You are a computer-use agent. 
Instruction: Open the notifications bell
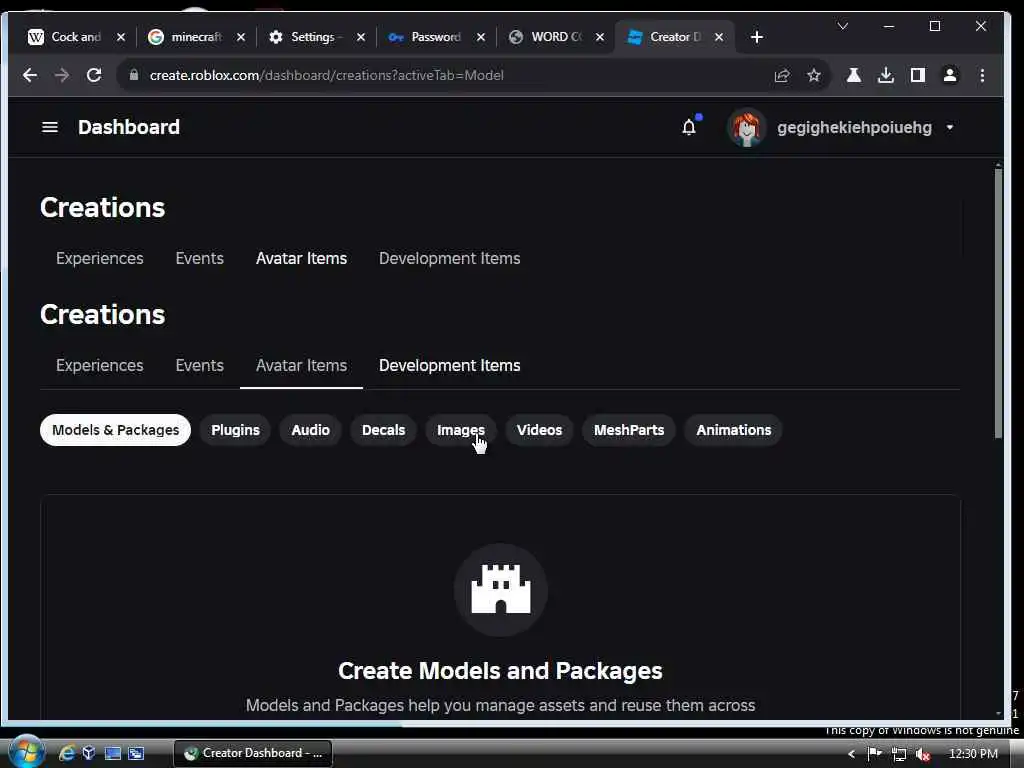pyautogui.click(x=689, y=127)
